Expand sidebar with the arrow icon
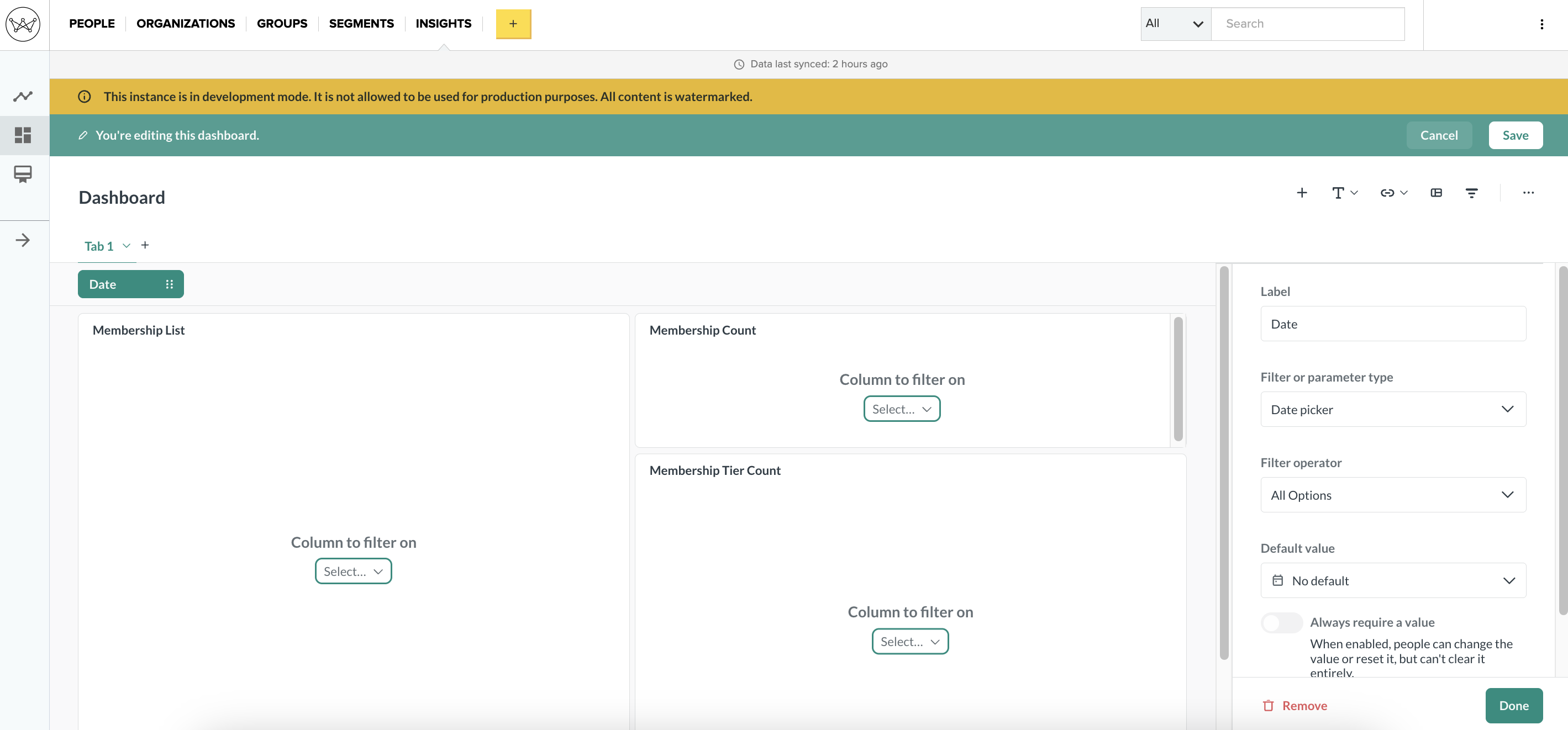 23,240
